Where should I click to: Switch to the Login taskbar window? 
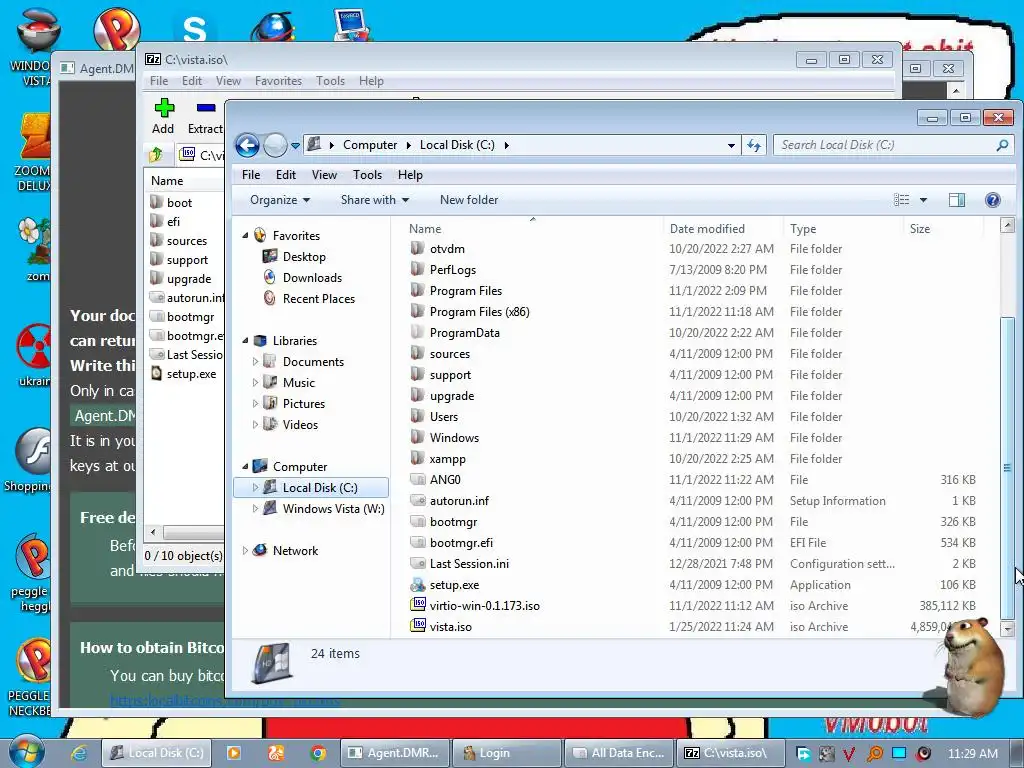point(506,753)
